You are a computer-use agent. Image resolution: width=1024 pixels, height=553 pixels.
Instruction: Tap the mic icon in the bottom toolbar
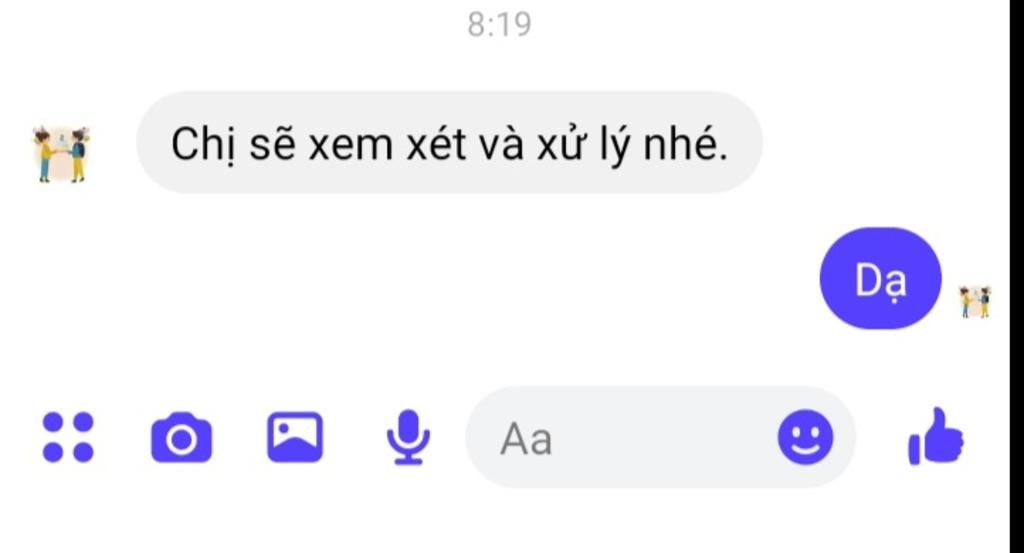(408, 437)
